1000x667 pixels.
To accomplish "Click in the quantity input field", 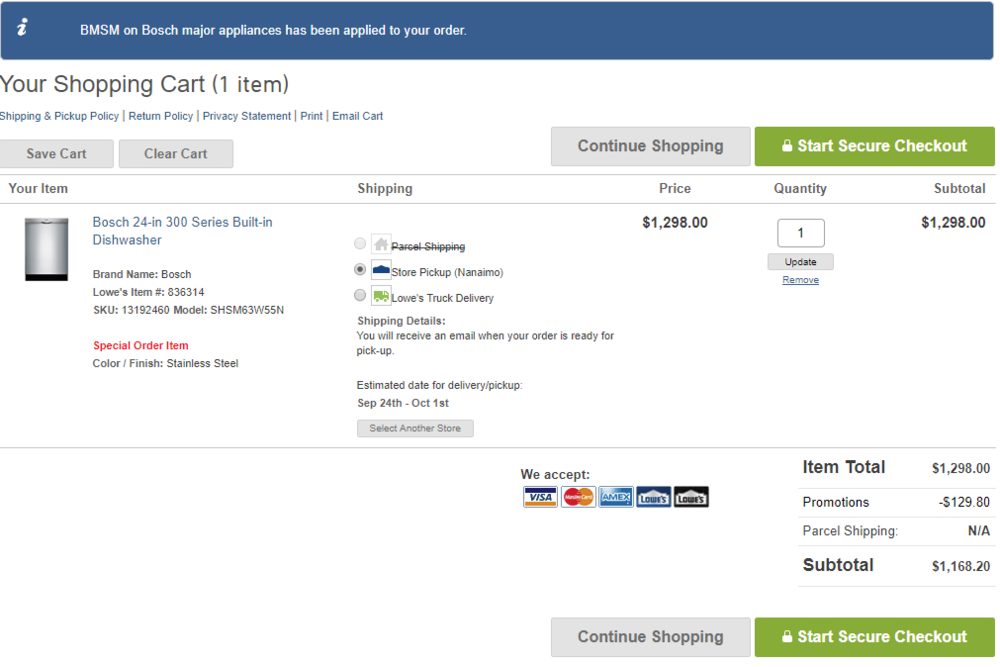I will [x=800, y=233].
